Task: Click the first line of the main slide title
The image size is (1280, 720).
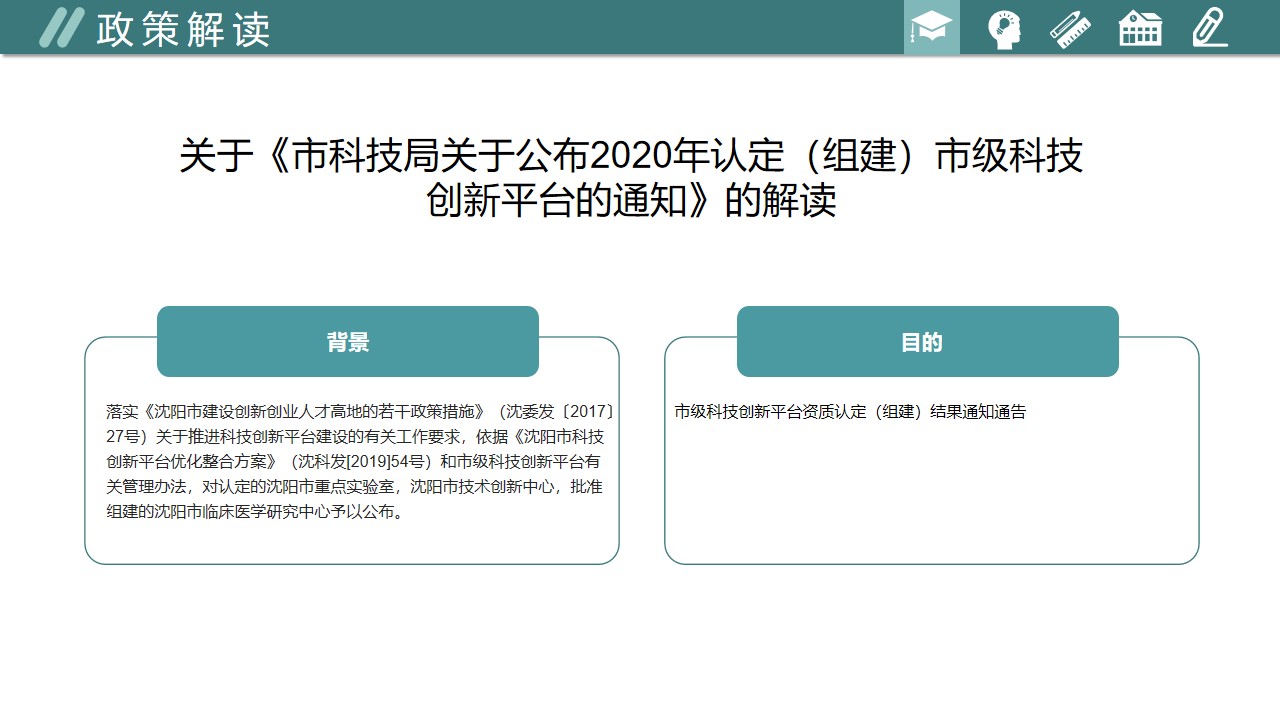Action: (630, 156)
